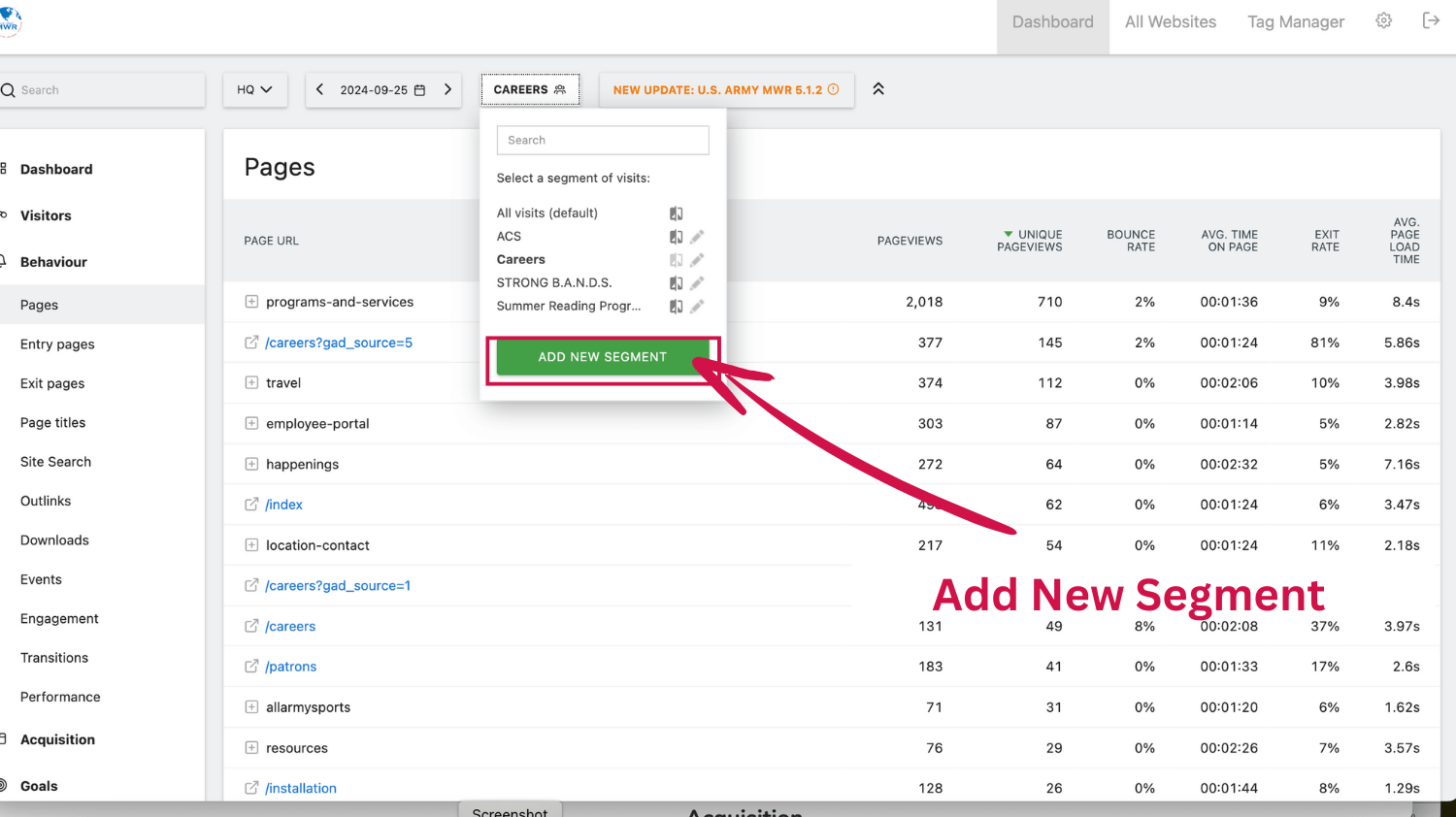The height and width of the screenshot is (817, 1456).
Task: Open the Goals sidebar section
Action: click(39, 786)
